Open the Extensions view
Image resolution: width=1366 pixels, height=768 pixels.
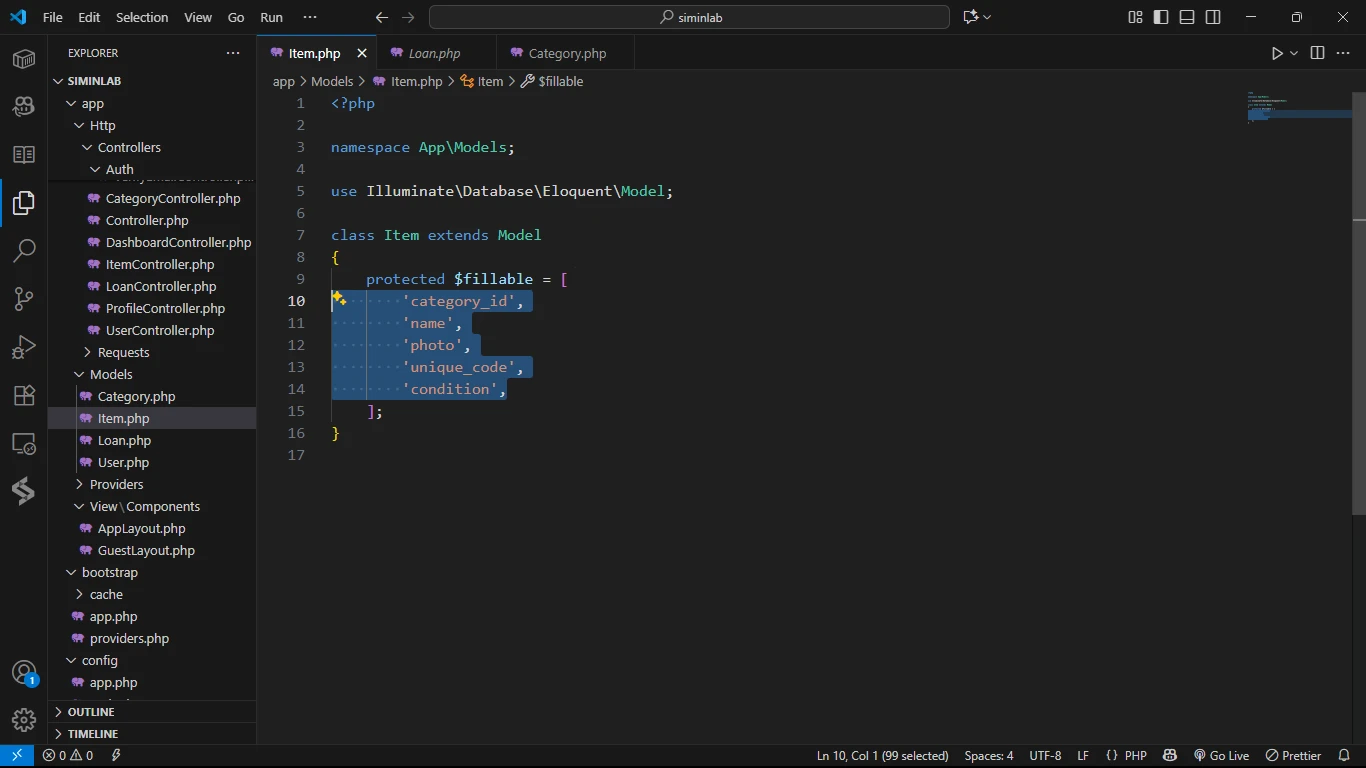click(24, 395)
